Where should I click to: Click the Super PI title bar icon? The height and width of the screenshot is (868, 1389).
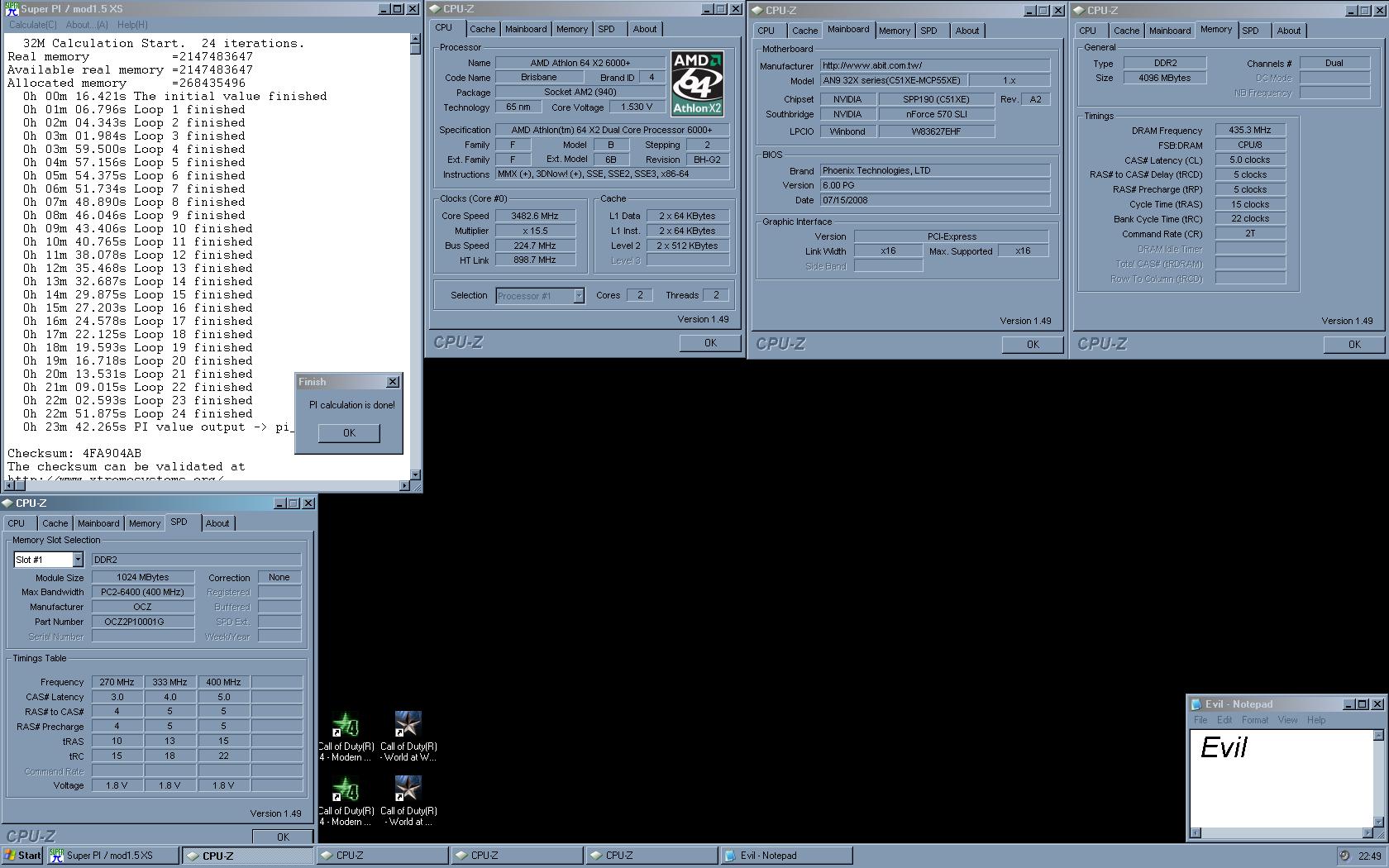(x=11, y=9)
